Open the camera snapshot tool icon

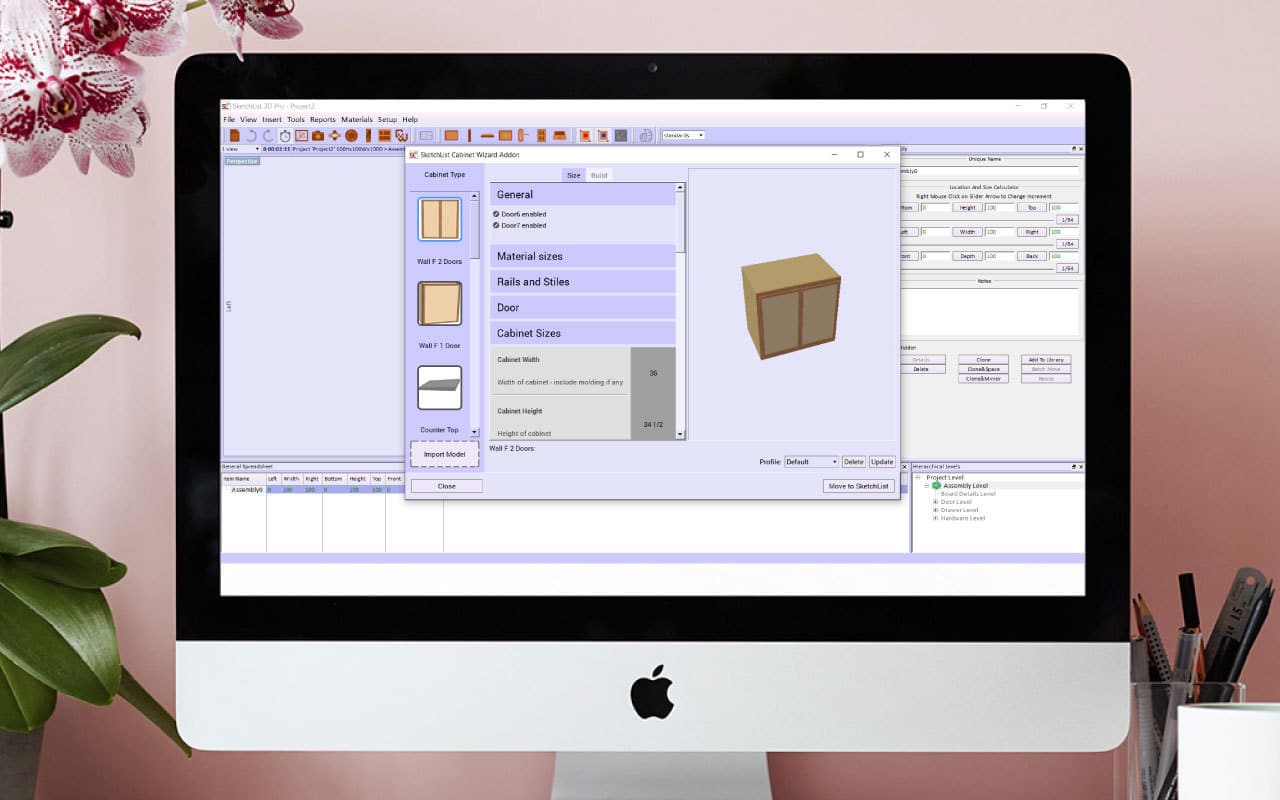coord(317,134)
